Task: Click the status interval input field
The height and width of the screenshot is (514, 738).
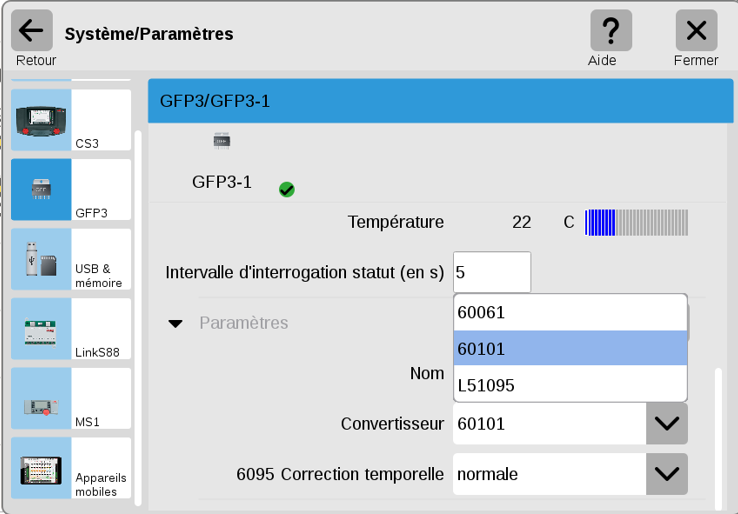Action: point(492,272)
